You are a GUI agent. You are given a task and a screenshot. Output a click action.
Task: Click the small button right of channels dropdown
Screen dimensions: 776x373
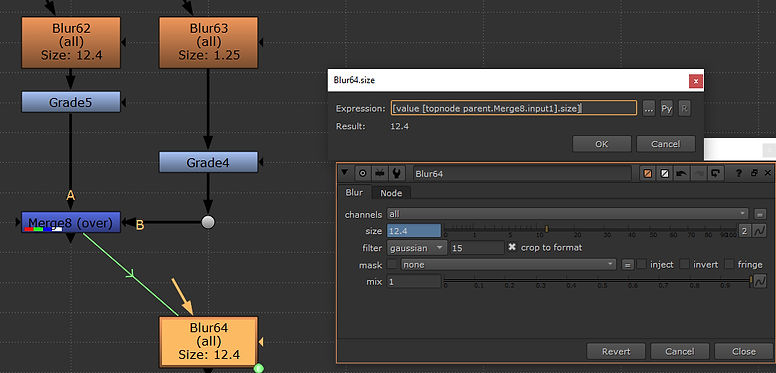tap(760, 214)
